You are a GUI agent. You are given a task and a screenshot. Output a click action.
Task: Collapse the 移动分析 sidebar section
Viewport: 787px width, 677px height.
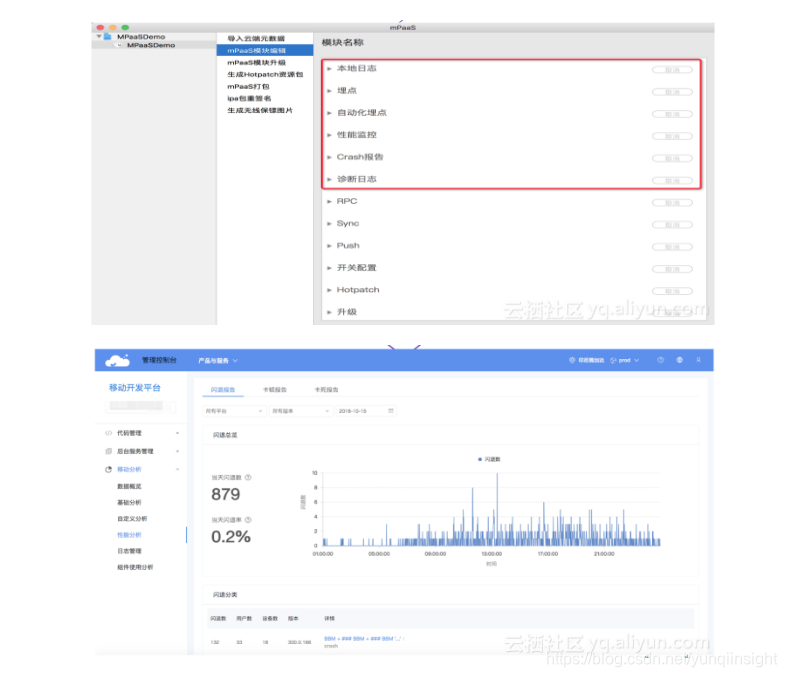pyautogui.click(x=177, y=469)
